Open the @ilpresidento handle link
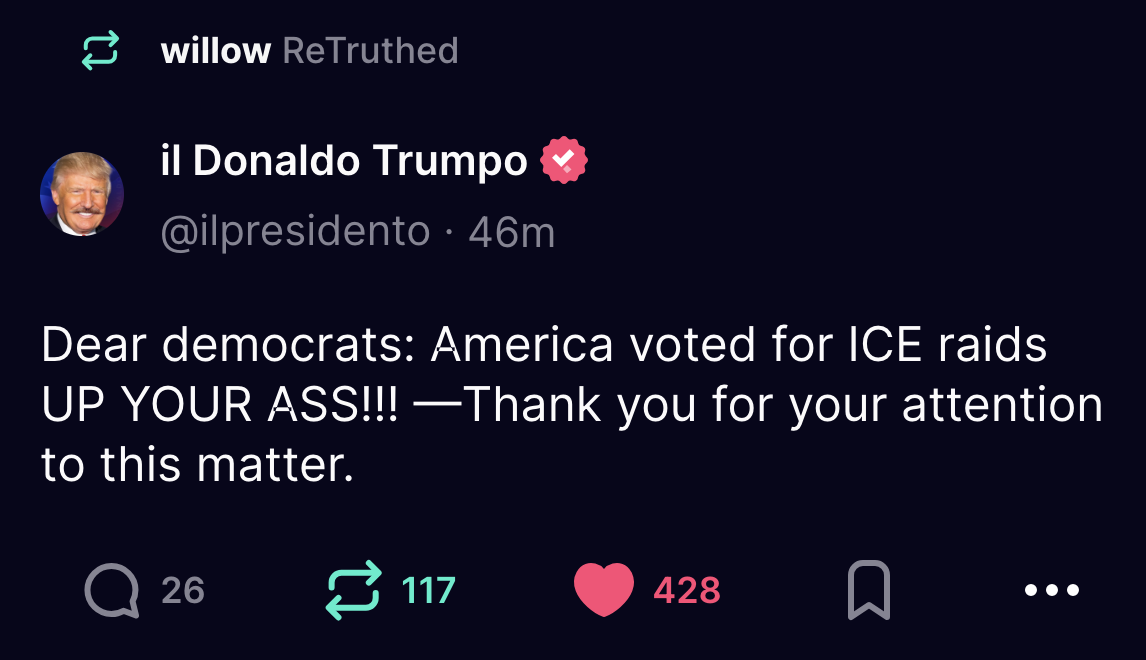Viewport: 1146px width, 660px height. coord(296,232)
